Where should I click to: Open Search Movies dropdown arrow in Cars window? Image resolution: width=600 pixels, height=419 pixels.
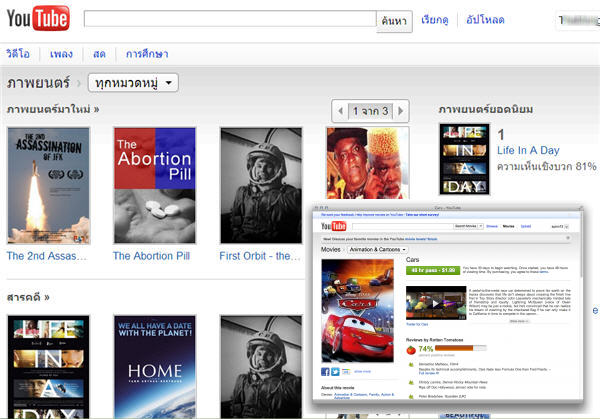(x=481, y=226)
